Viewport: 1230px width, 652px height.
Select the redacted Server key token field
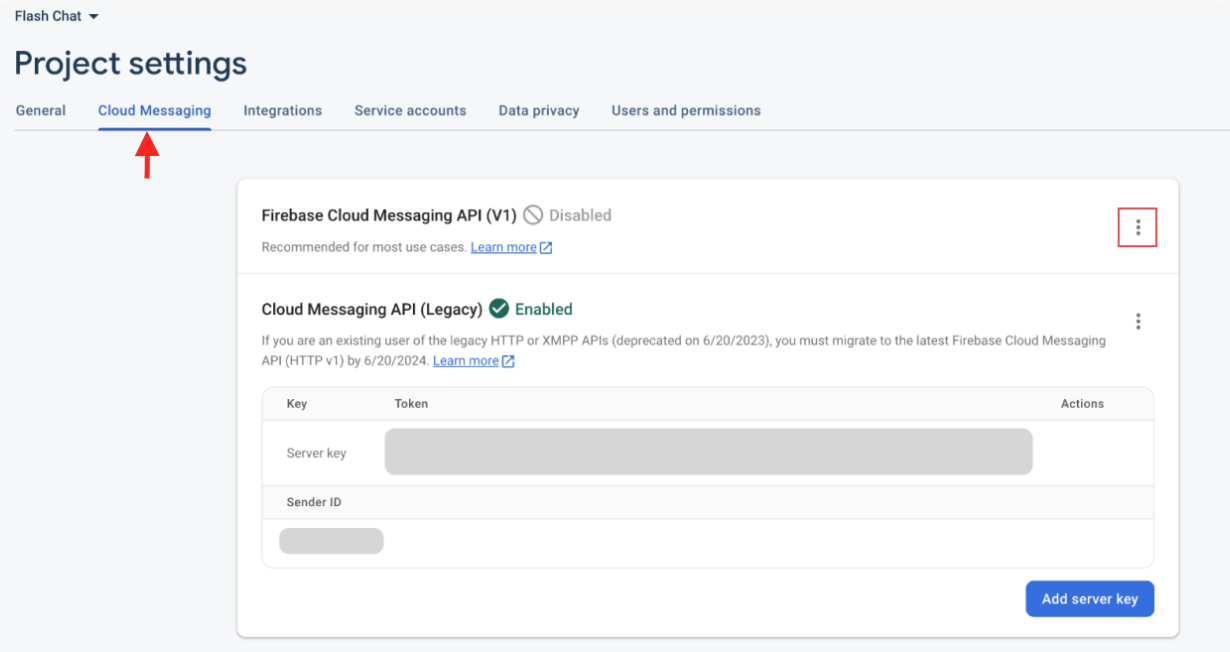point(708,452)
